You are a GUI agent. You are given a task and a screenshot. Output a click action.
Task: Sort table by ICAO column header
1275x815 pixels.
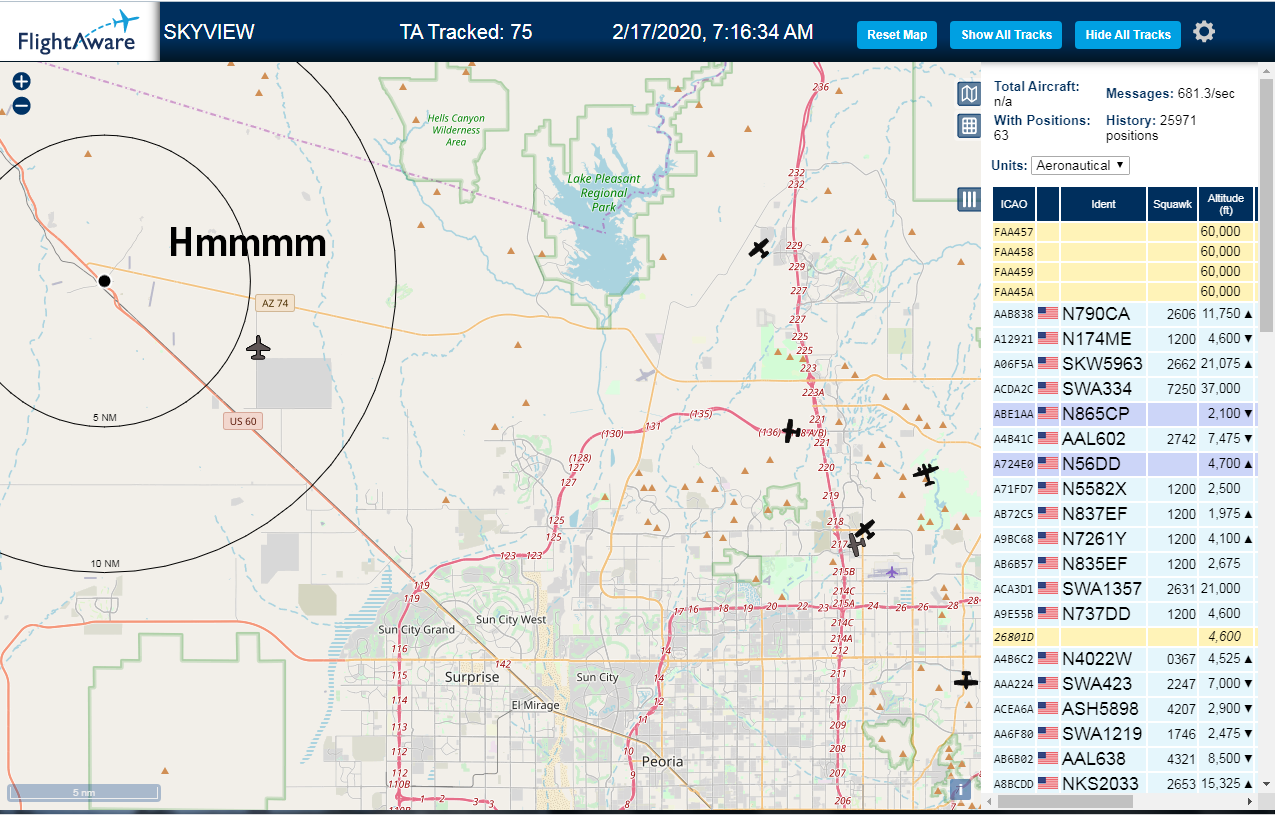tap(1014, 204)
